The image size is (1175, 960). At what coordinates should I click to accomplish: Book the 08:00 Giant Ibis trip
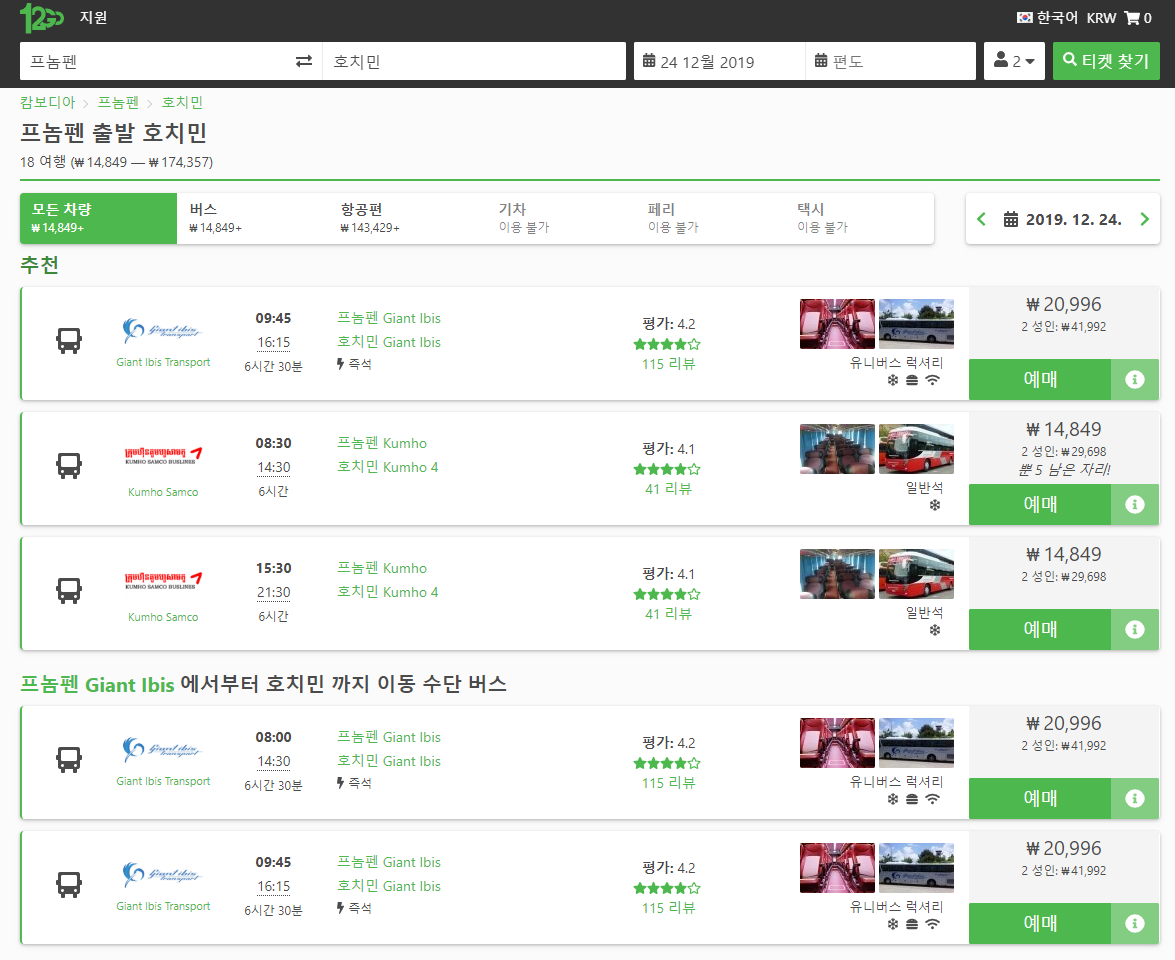click(1040, 798)
